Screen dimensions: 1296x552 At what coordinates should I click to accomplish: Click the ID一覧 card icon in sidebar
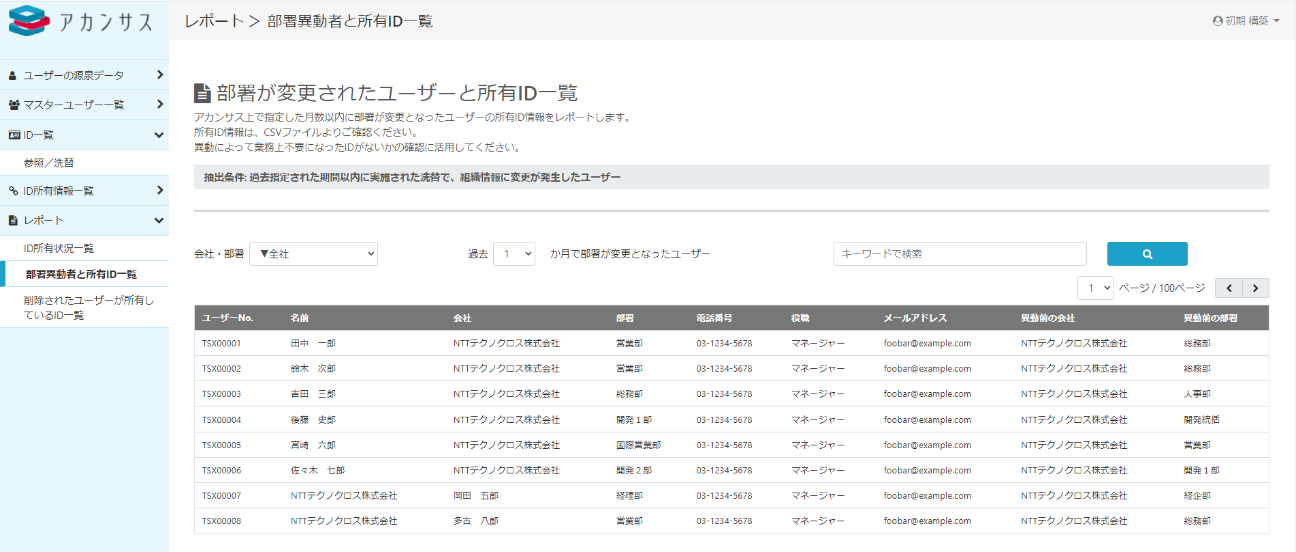coord(14,135)
